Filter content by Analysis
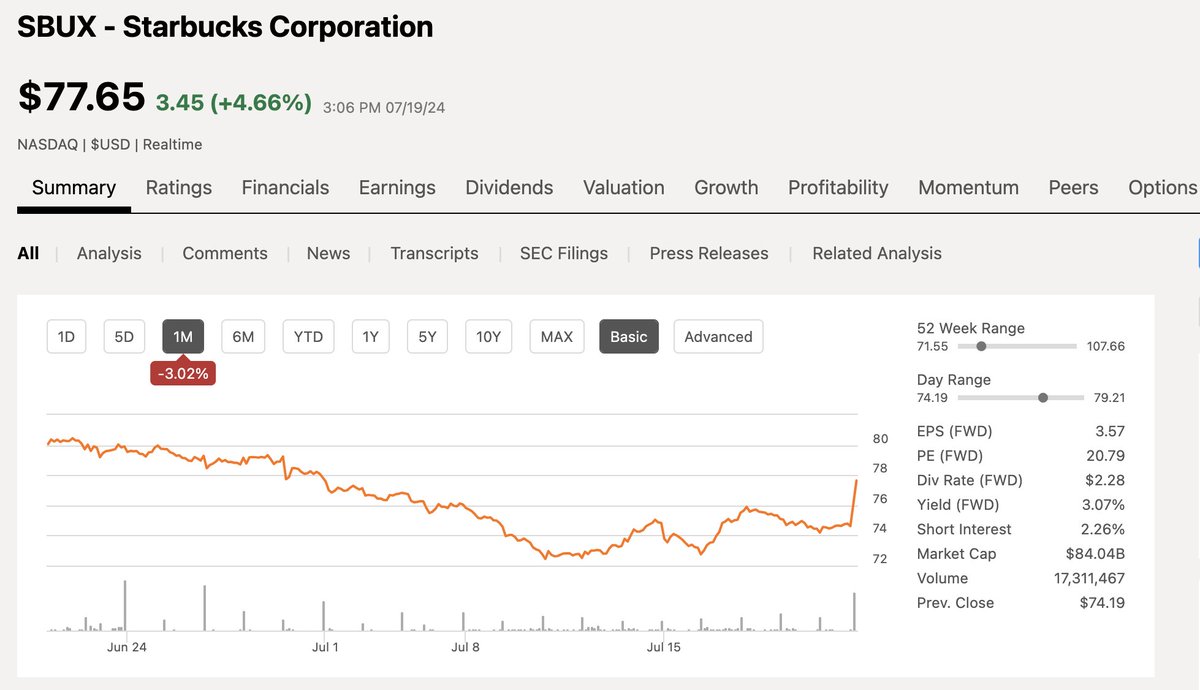This screenshot has height=690, width=1200. pos(109,253)
